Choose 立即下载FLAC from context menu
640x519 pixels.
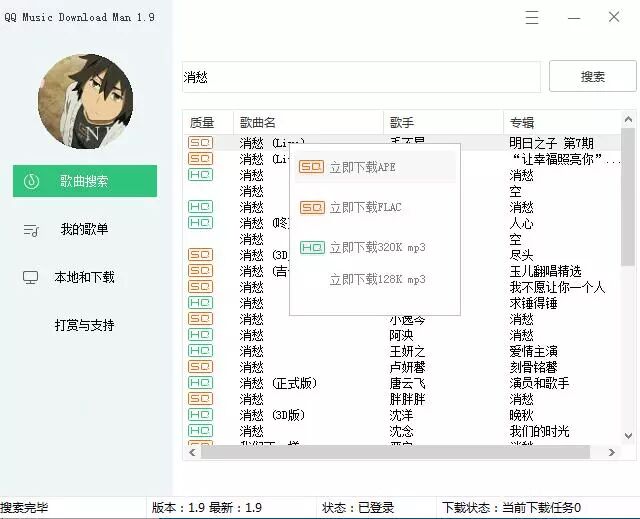pos(366,207)
